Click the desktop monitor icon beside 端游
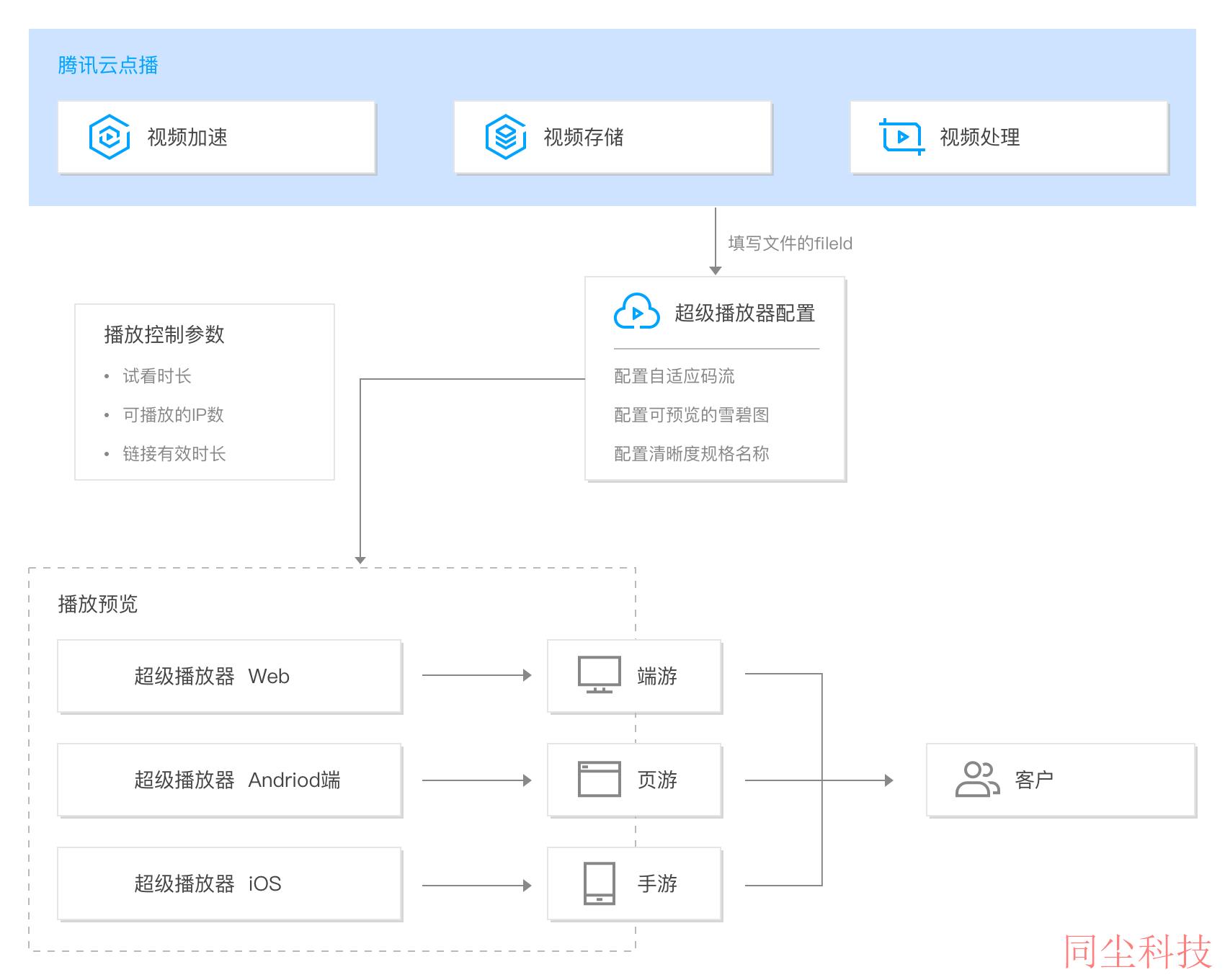Image resolution: width=1225 pixels, height=980 pixels. [x=600, y=675]
